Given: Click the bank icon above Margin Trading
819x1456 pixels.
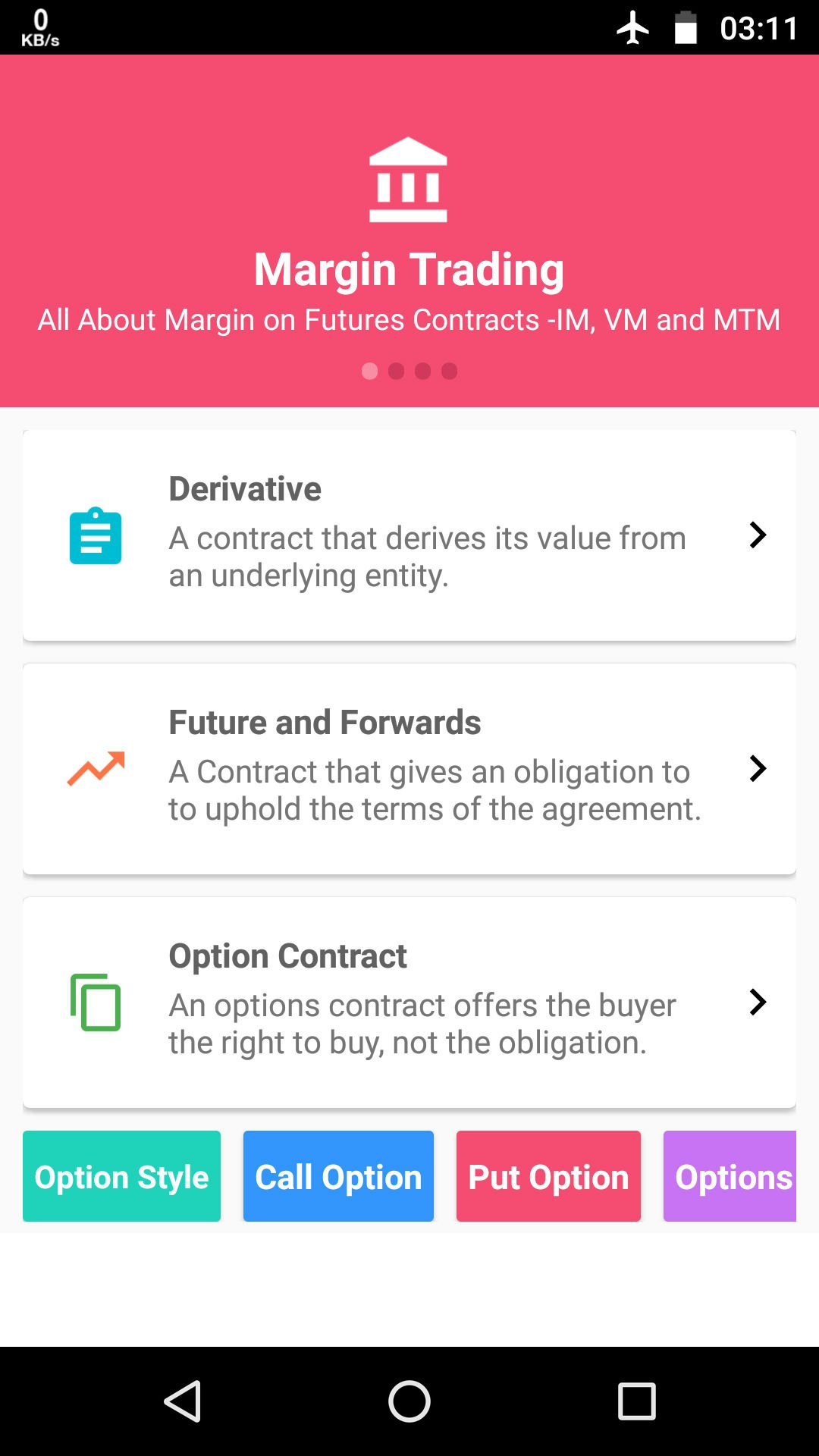Looking at the screenshot, I should [x=409, y=180].
